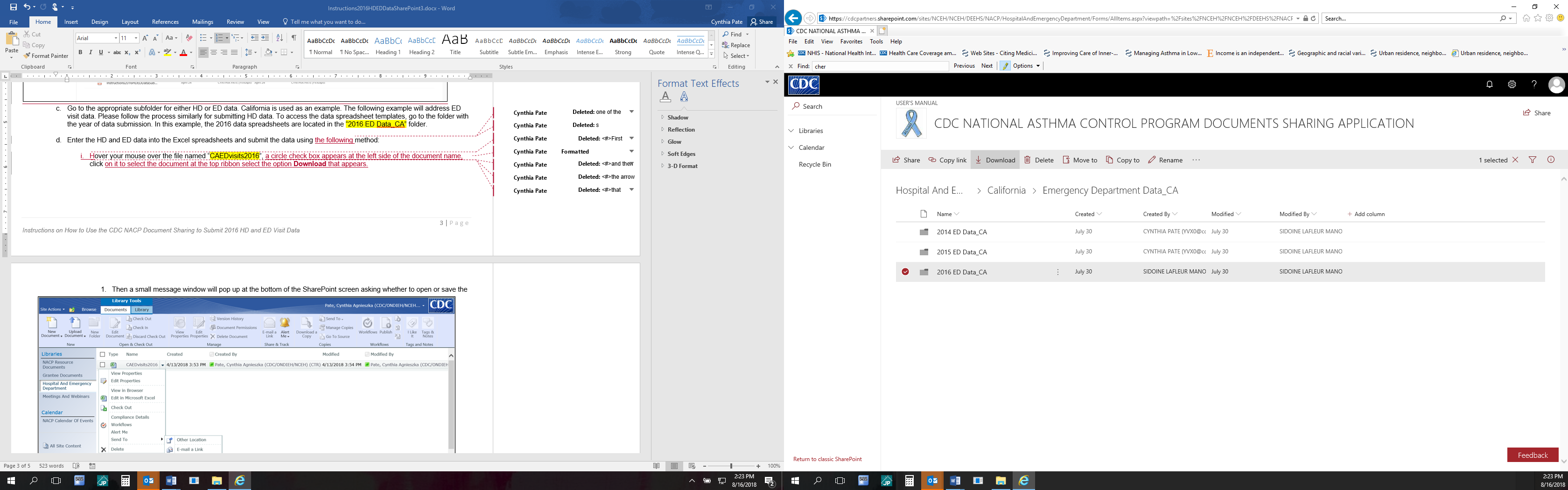Uncheck the selected 2016 ED Data_CA row
This screenshot has width=1568, height=490.
(905, 272)
